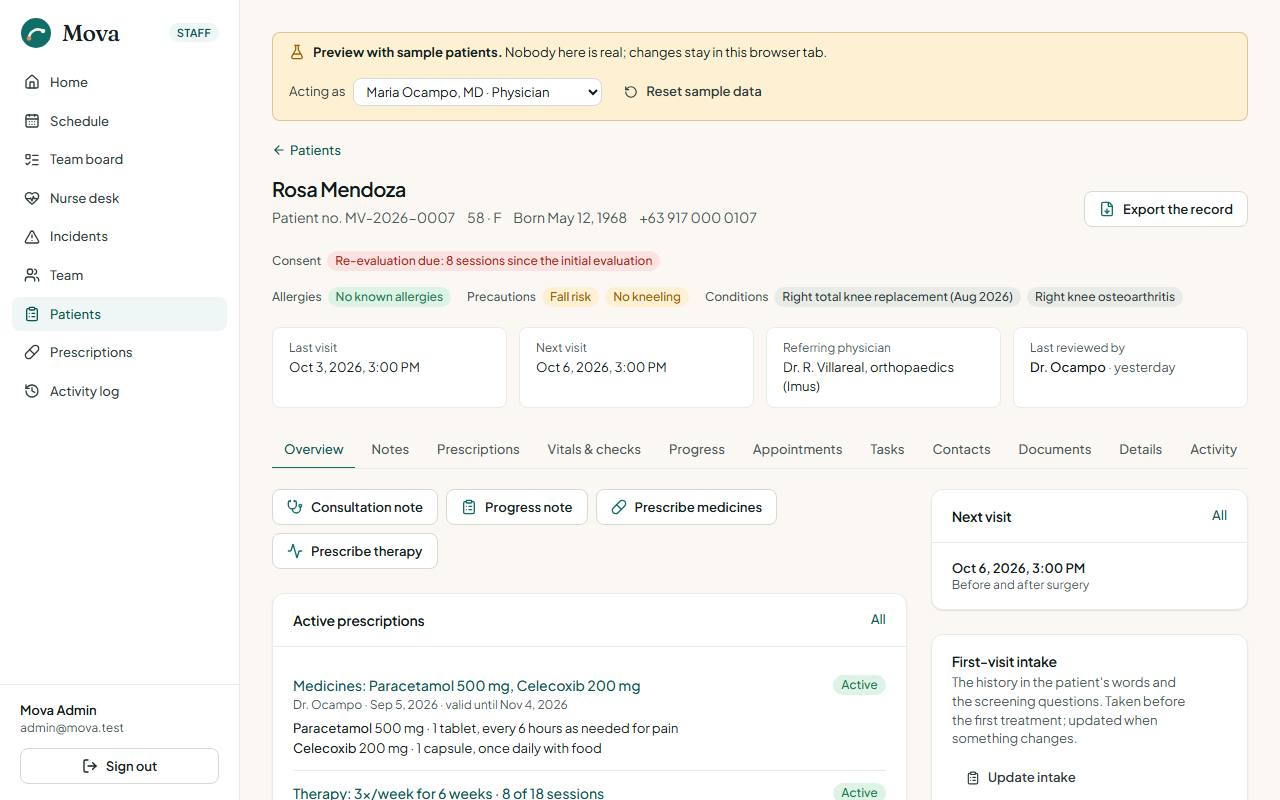
Task: Click the sign-out arrow icon
Action: [x=90, y=766]
